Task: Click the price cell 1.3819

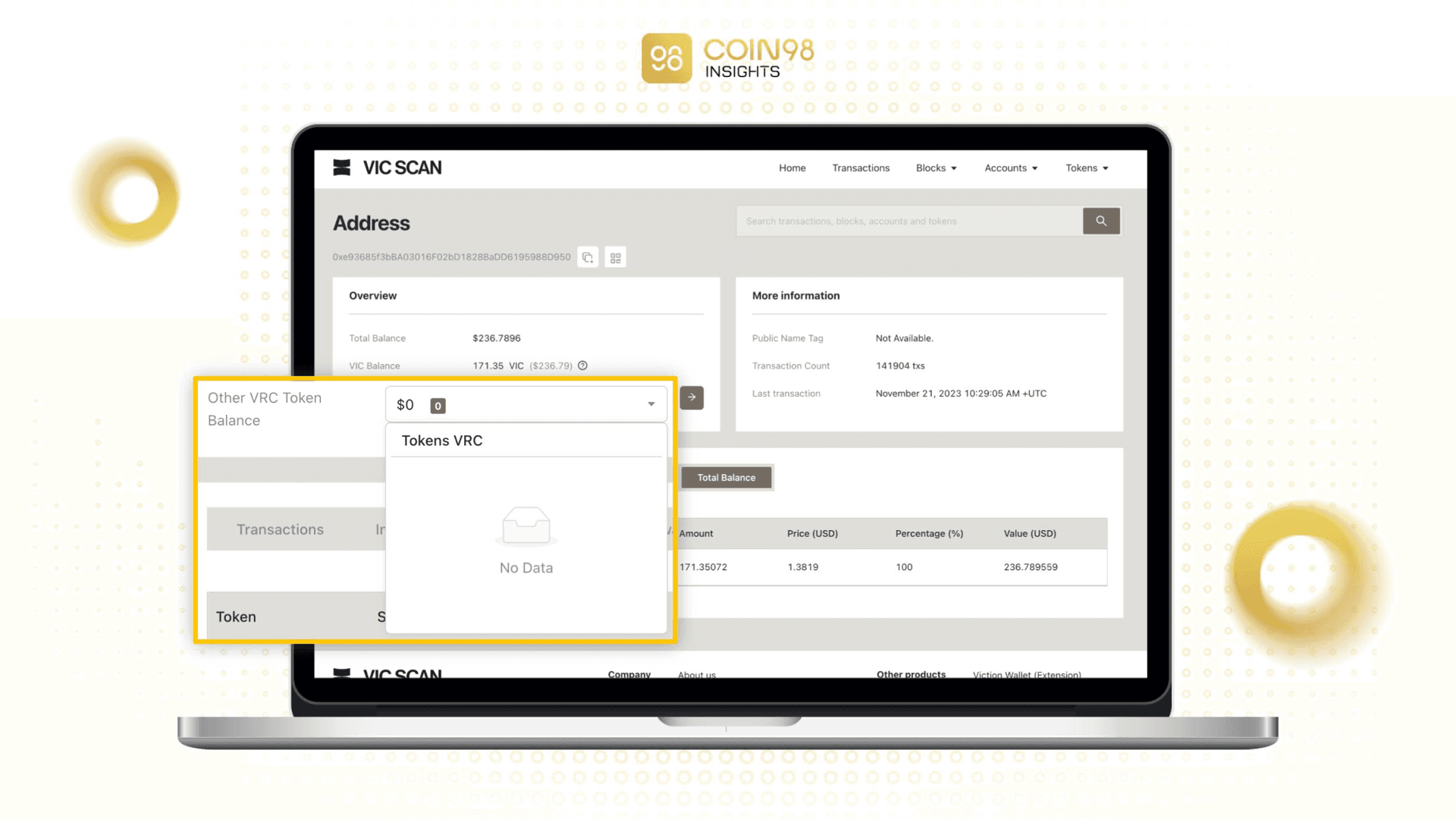Action: pyautogui.click(x=802, y=567)
